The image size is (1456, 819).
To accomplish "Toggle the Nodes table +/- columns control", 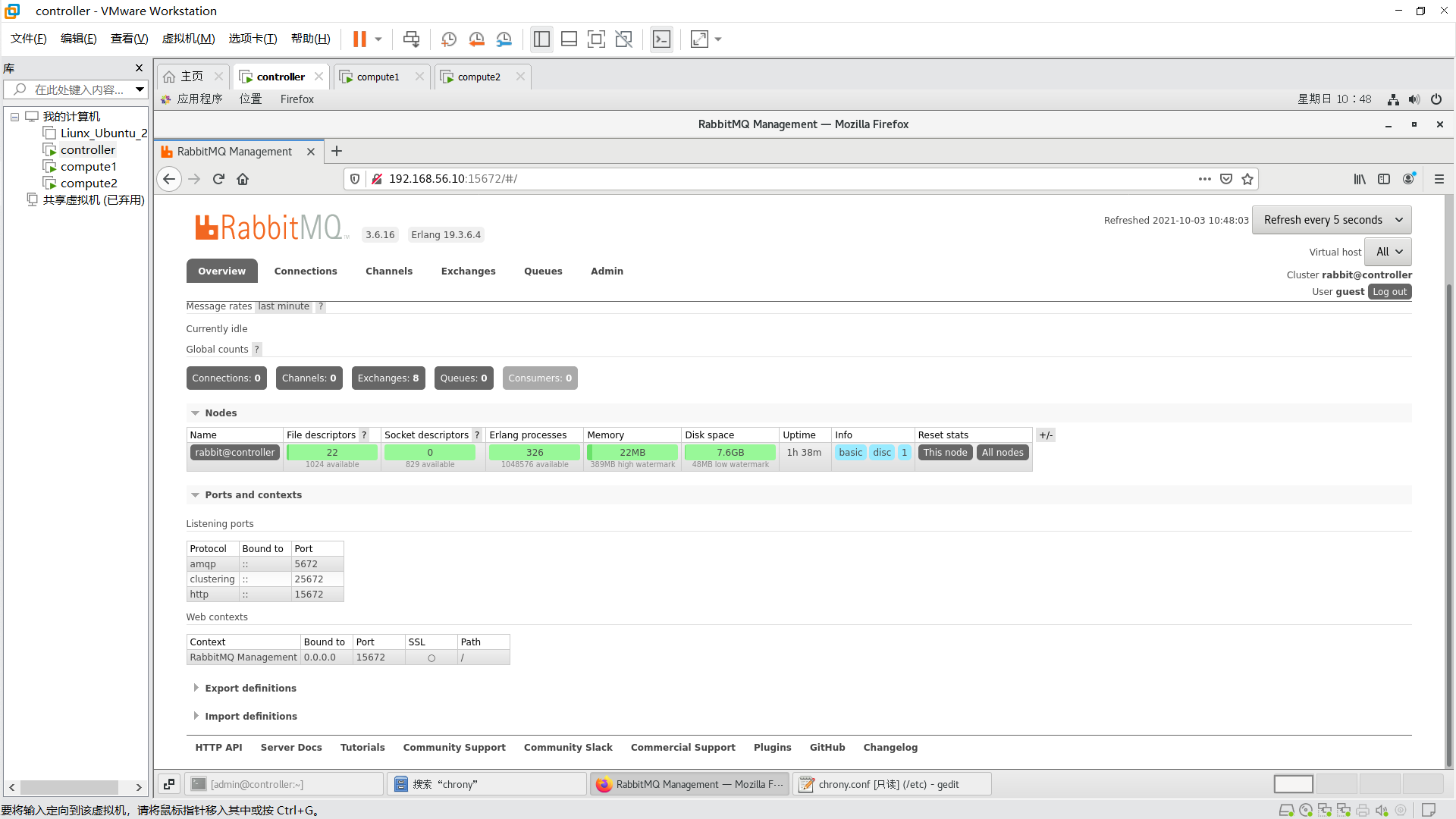I will coord(1045,435).
